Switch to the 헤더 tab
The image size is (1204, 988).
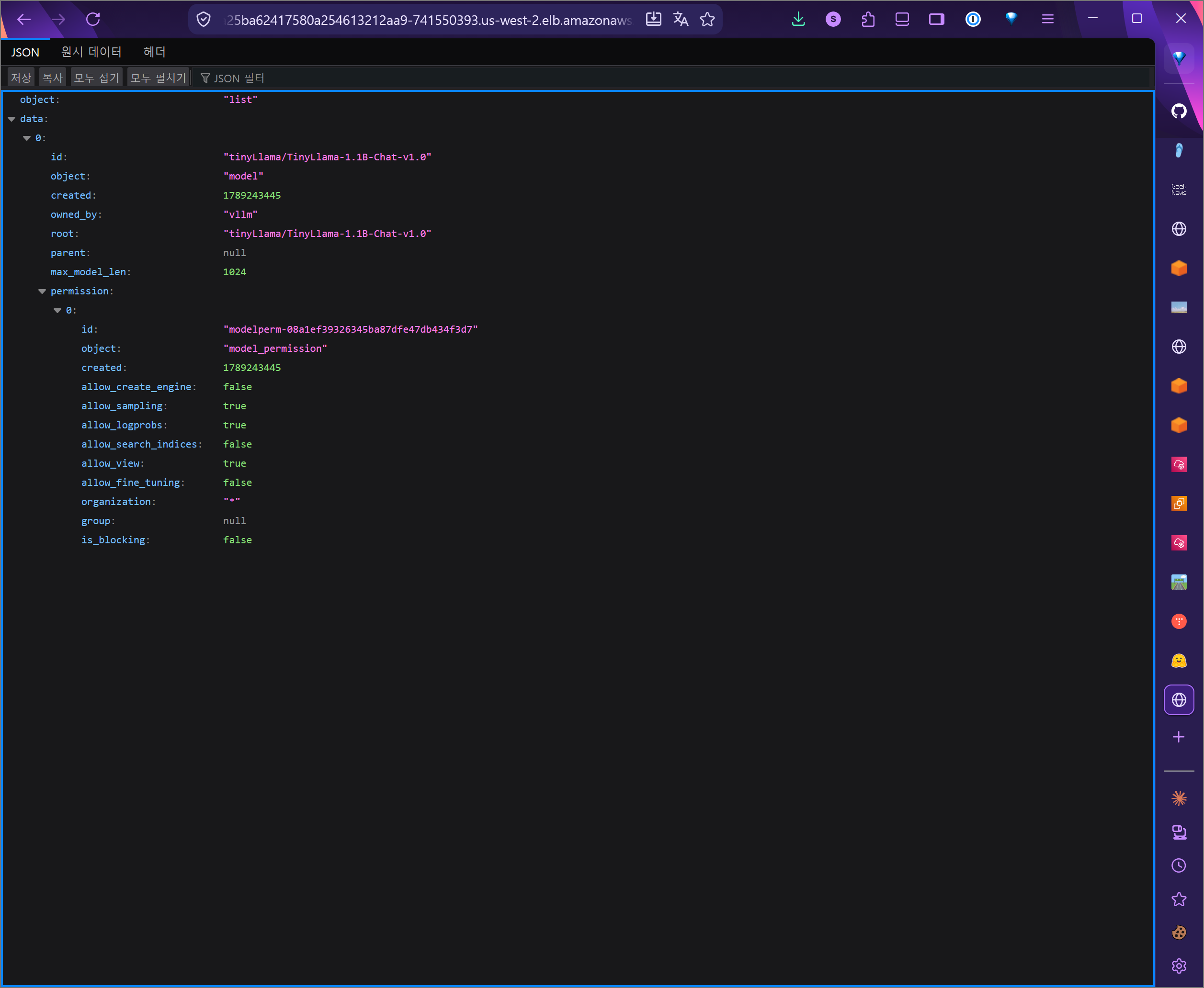click(154, 52)
